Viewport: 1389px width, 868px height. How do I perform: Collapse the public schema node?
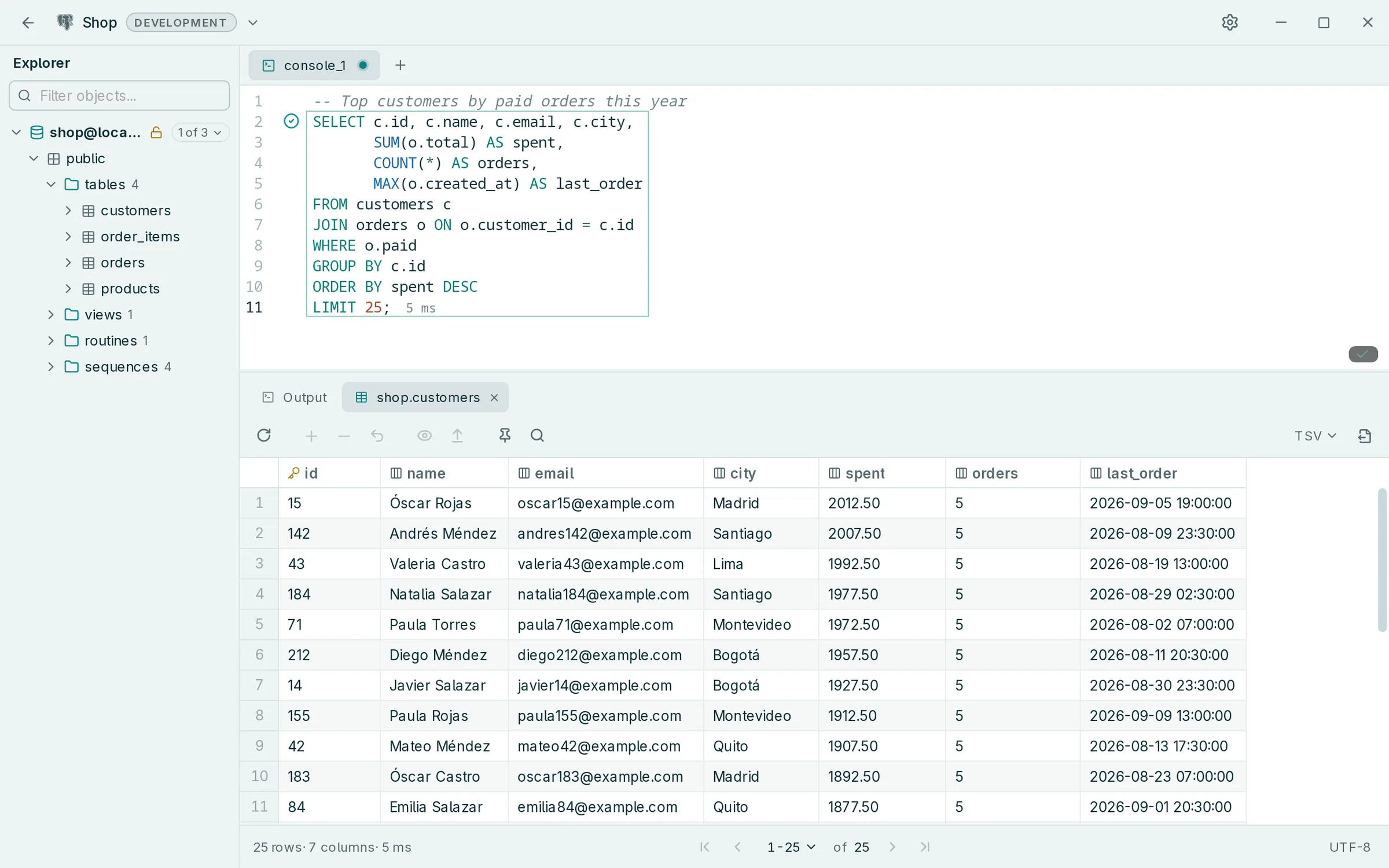point(34,159)
